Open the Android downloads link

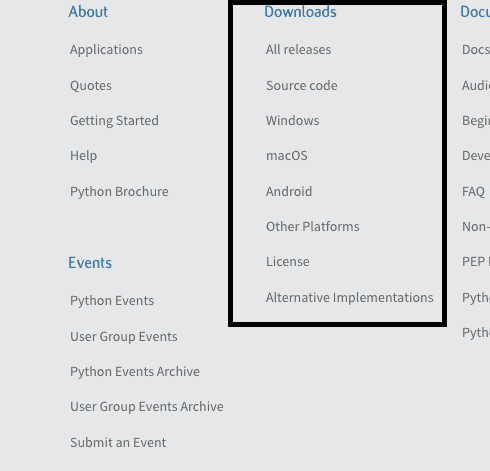289,192
